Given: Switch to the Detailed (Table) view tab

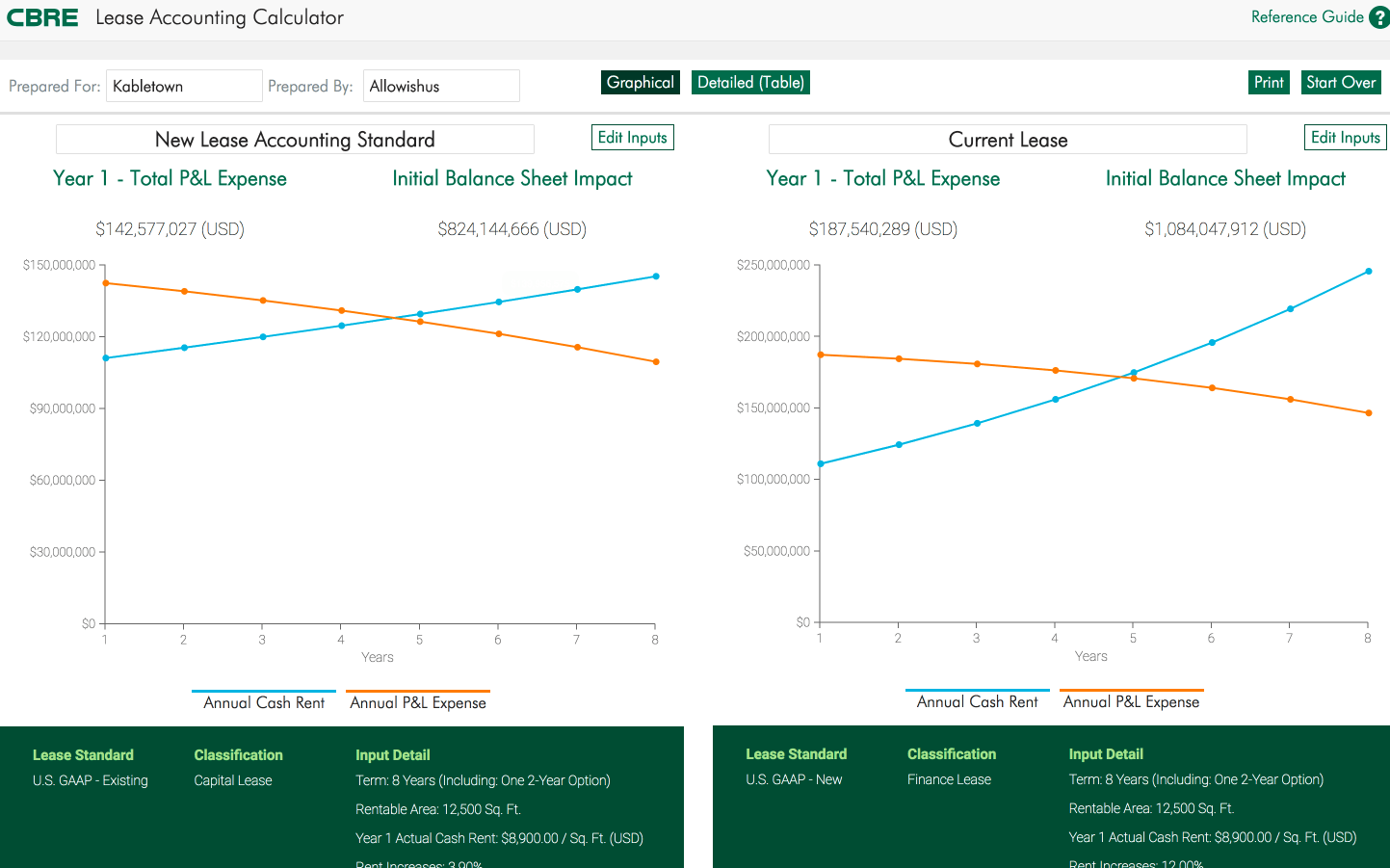Looking at the screenshot, I should click(750, 83).
